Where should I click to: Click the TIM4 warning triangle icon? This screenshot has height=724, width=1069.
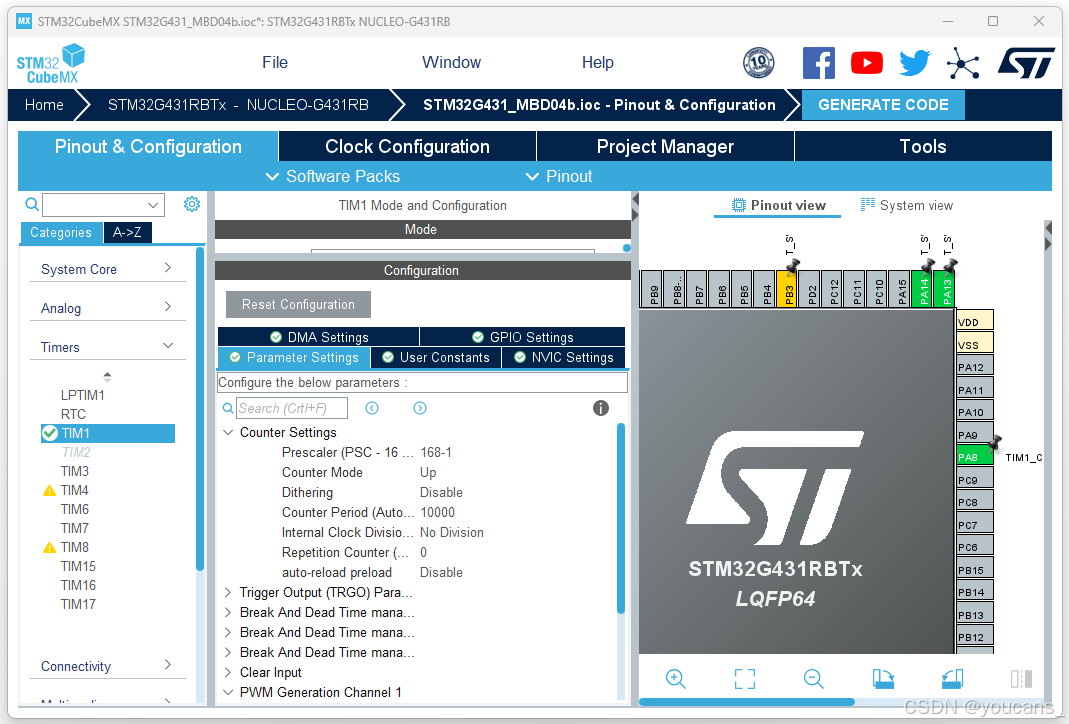tap(49, 490)
